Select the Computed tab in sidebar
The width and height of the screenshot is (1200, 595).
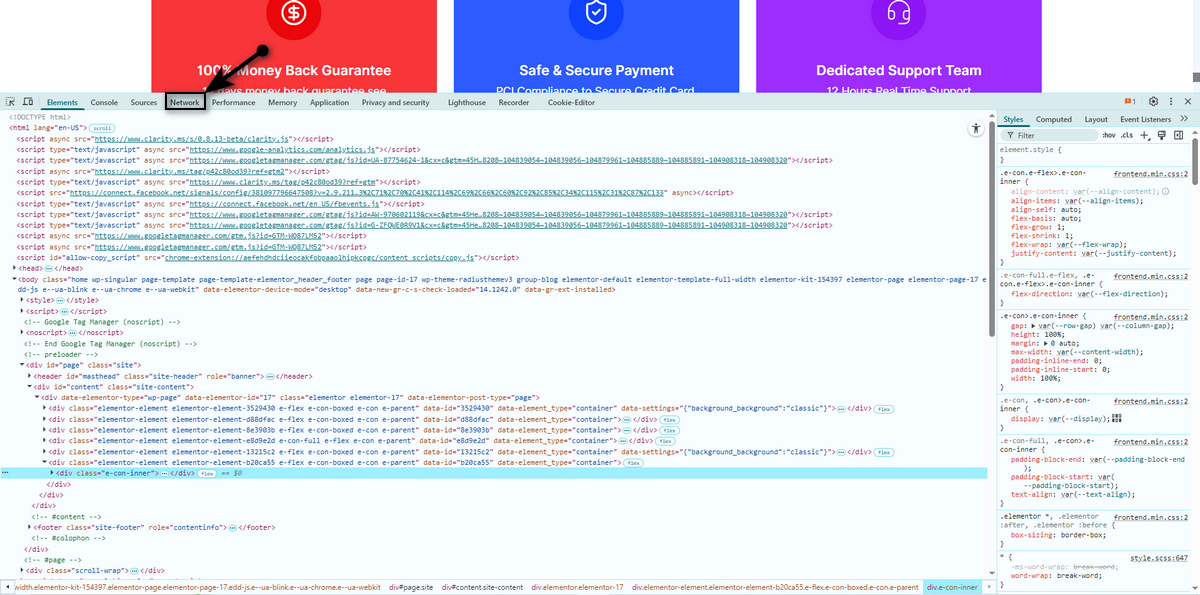tap(1054, 119)
